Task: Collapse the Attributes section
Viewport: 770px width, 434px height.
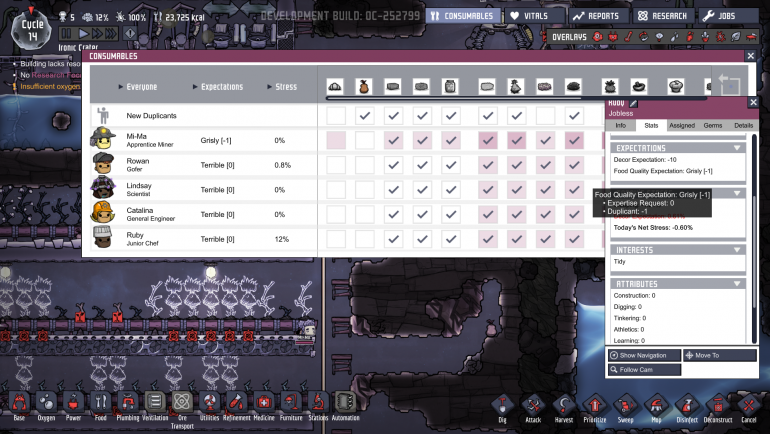Action: point(737,284)
